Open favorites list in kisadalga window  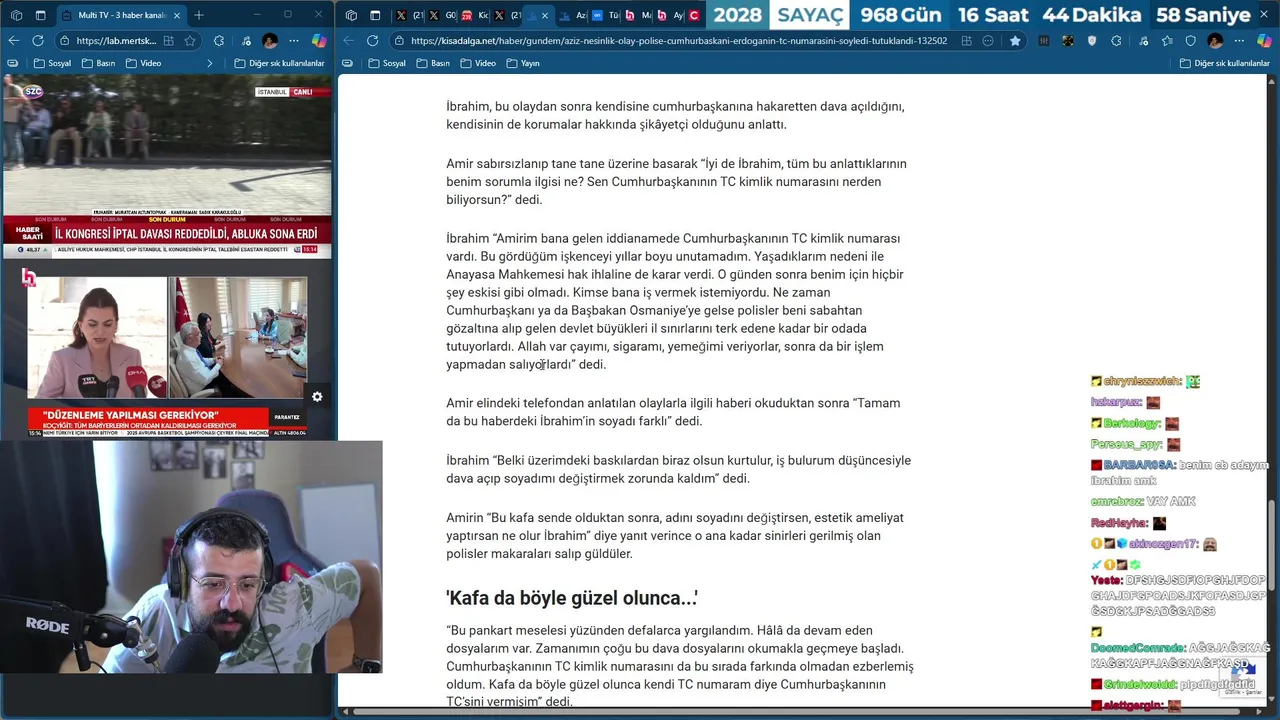1167,41
